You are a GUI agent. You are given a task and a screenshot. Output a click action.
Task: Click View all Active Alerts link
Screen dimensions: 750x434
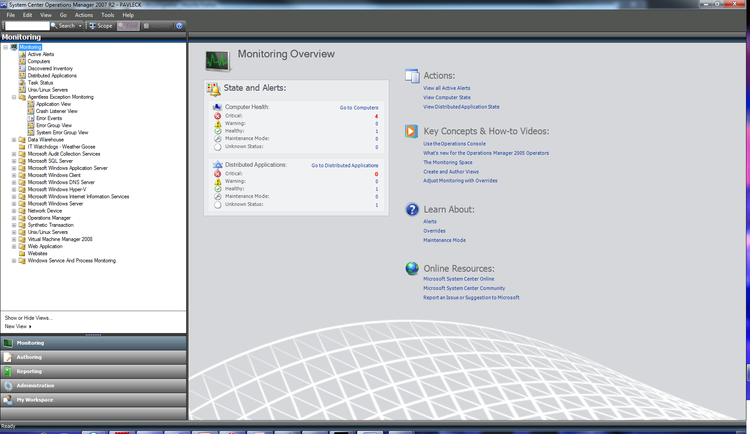point(446,88)
